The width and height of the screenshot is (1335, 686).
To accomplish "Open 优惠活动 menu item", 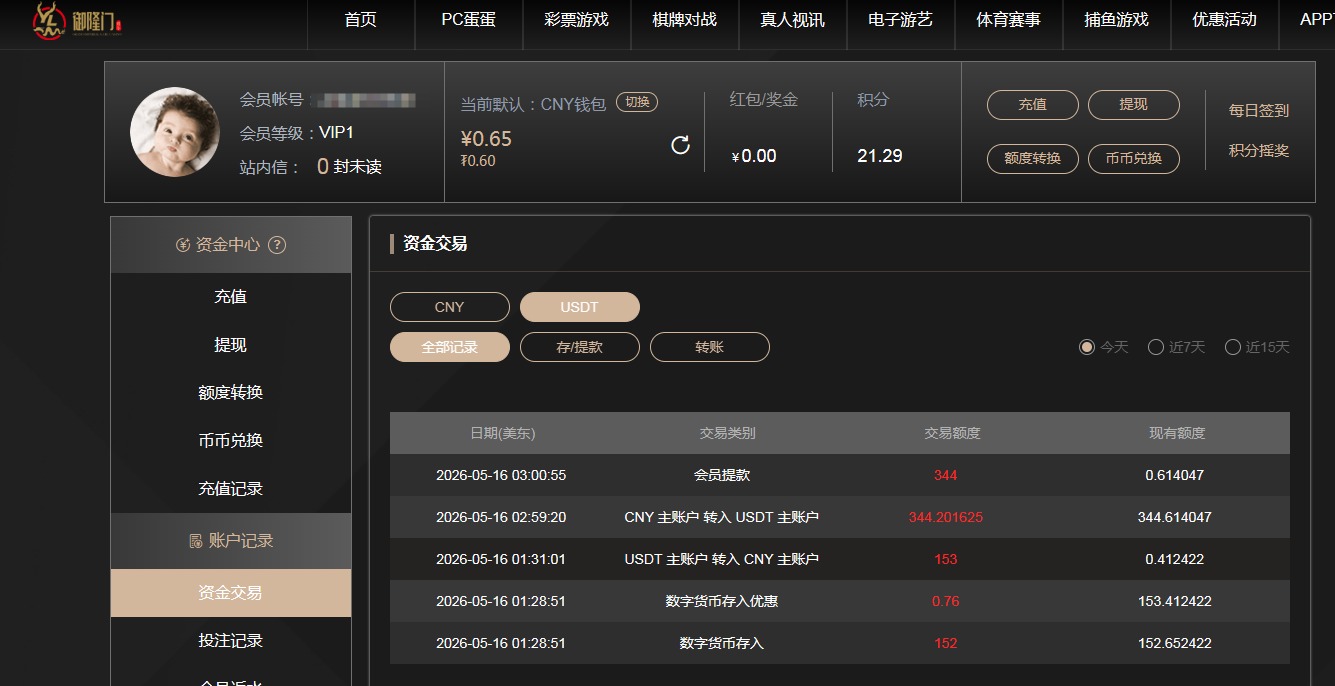I will pos(1225,20).
